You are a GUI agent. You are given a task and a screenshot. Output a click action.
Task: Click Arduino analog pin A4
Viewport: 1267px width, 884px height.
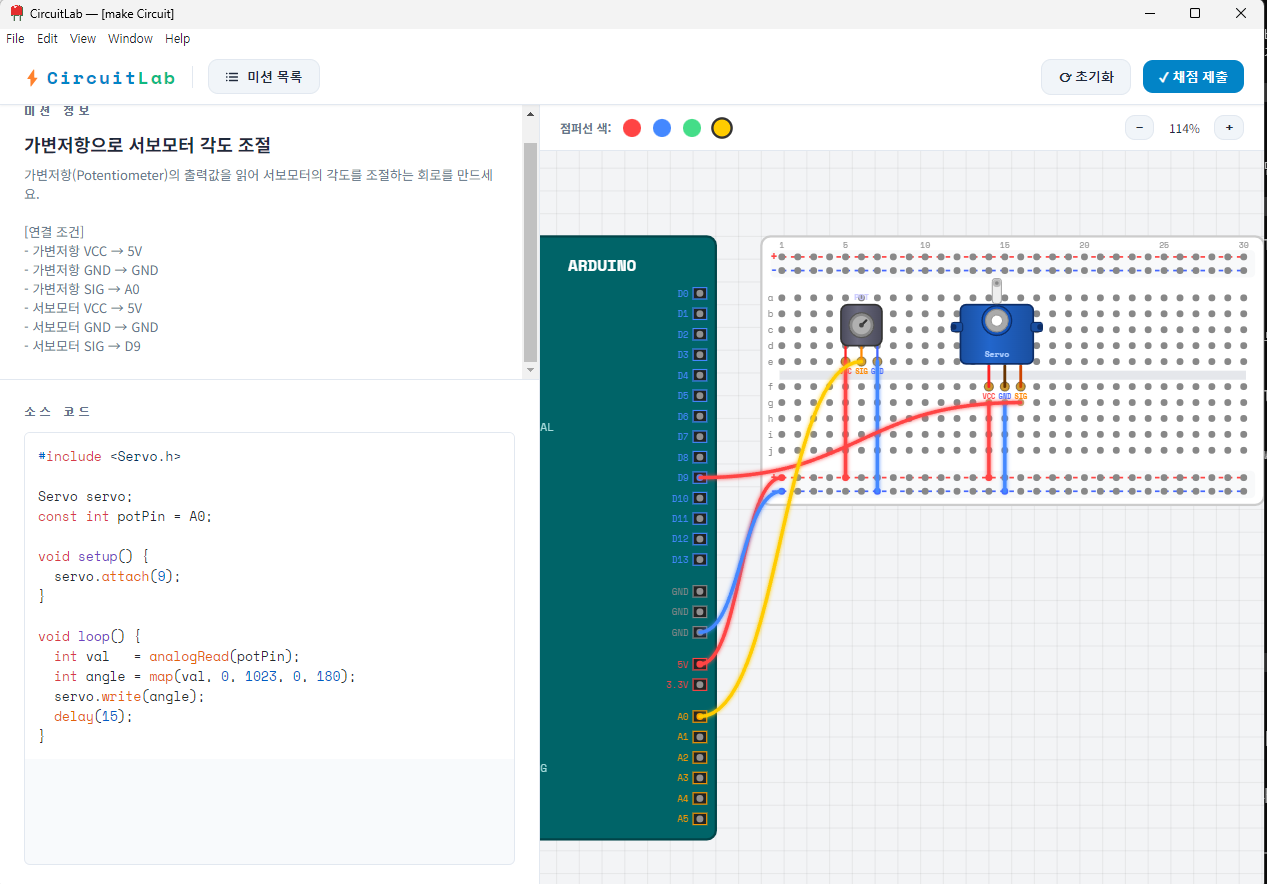pyautogui.click(x=700, y=799)
